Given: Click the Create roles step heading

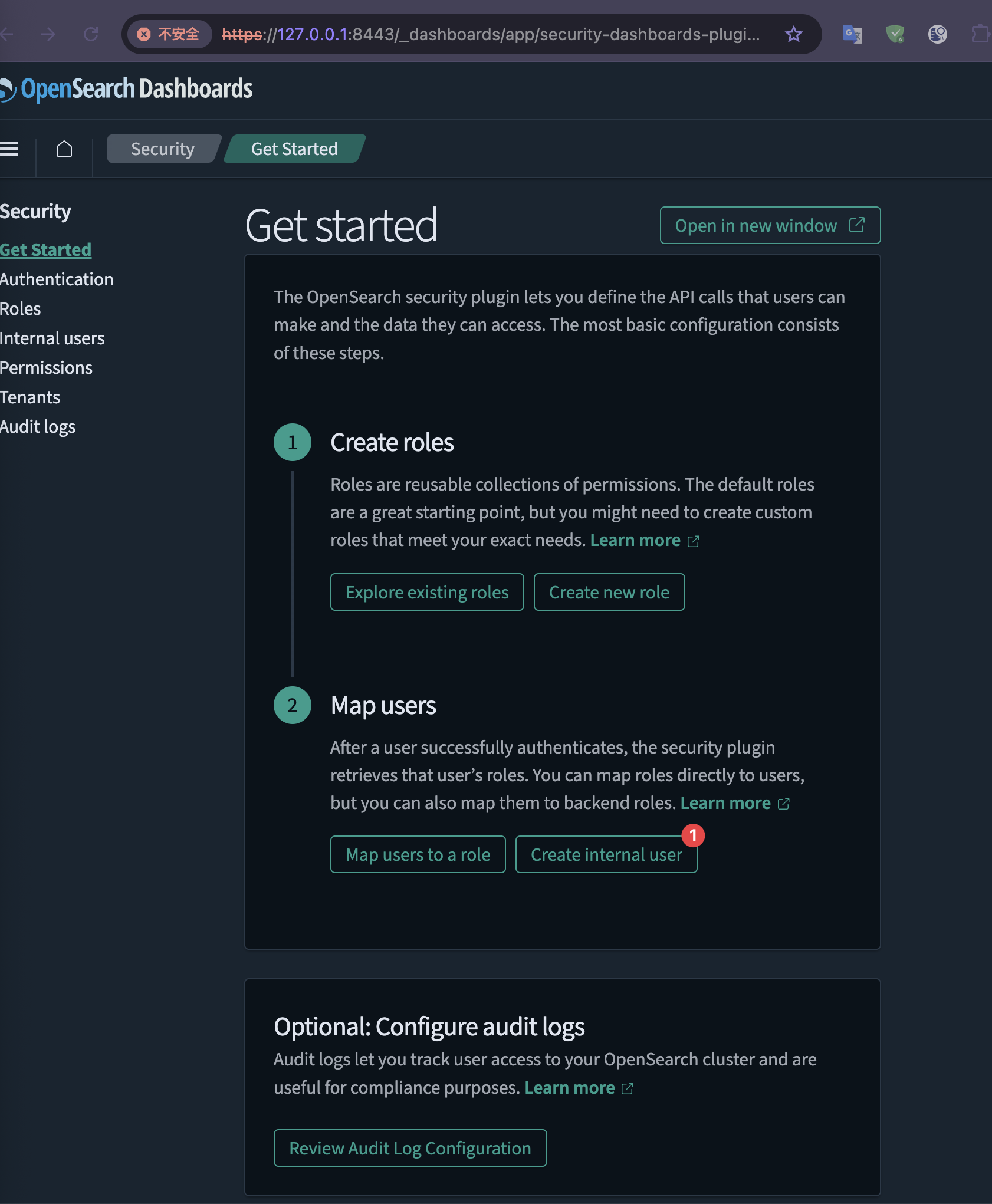Looking at the screenshot, I should point(392,442).
